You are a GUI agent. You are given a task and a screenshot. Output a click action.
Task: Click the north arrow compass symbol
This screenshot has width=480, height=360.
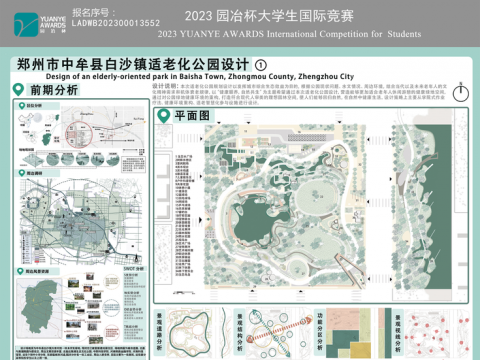tap(461, 92)
